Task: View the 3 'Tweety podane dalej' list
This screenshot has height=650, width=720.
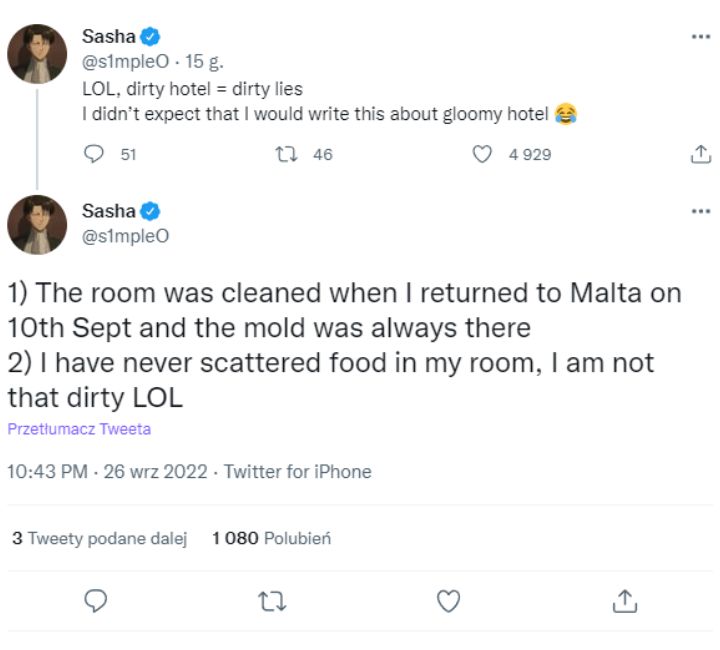Action: [100, 538]
